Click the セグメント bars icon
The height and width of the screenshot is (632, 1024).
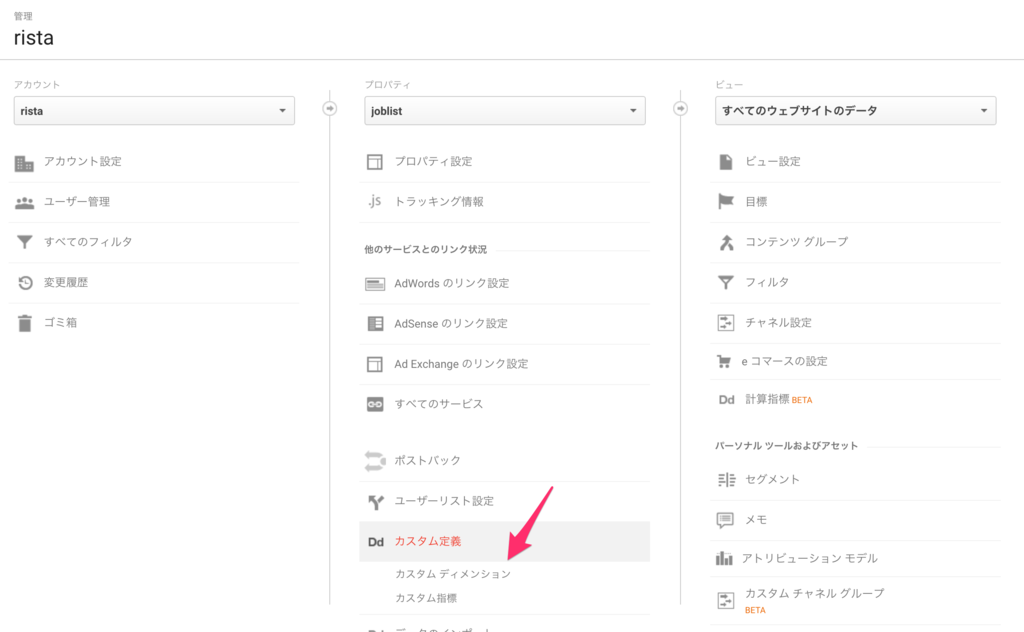[x=726, y=480]
